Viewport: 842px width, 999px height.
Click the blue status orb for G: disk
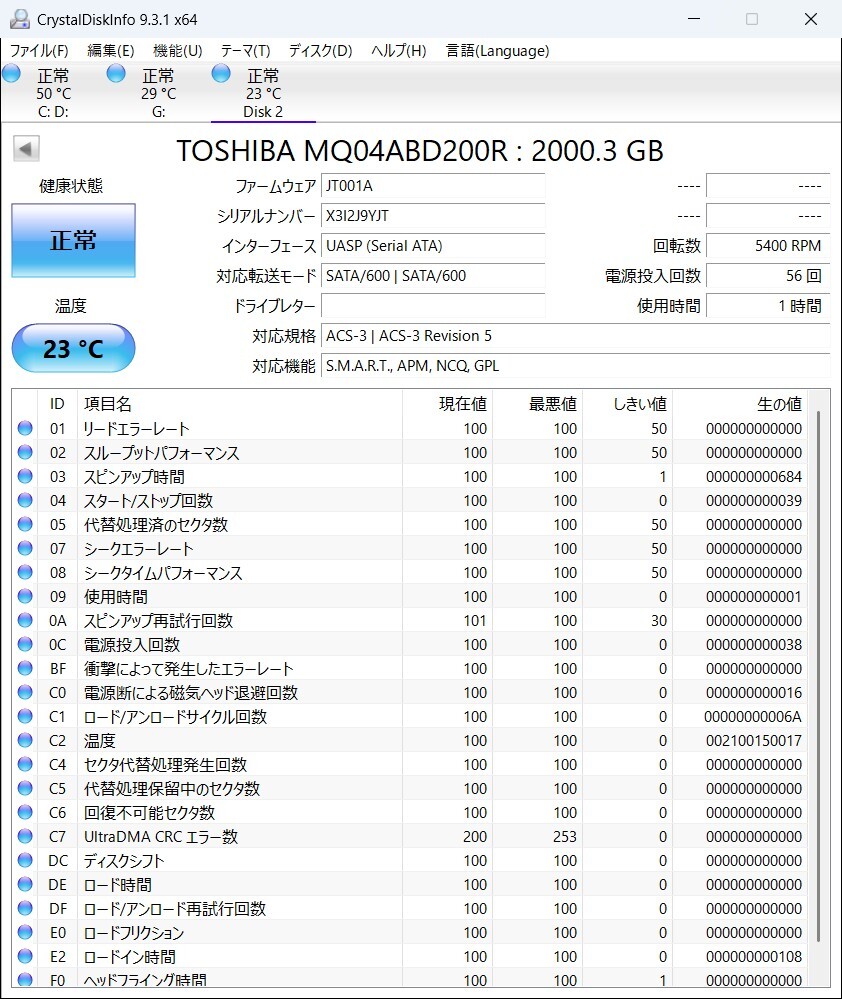(x=116, y=74)
